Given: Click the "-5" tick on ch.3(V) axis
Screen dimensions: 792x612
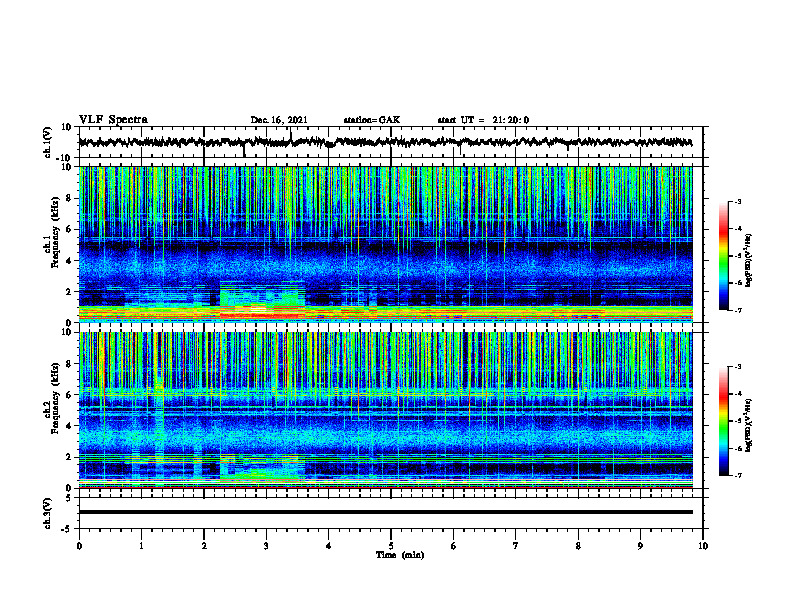Looking at the screenshot, I should point(68,529).
